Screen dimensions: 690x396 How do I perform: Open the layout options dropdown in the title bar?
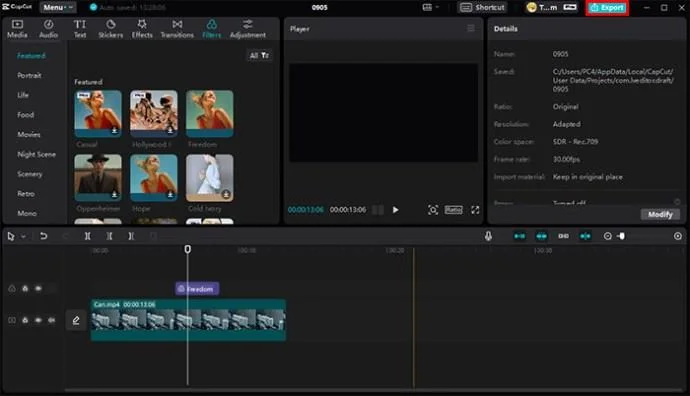coord(431,7)
